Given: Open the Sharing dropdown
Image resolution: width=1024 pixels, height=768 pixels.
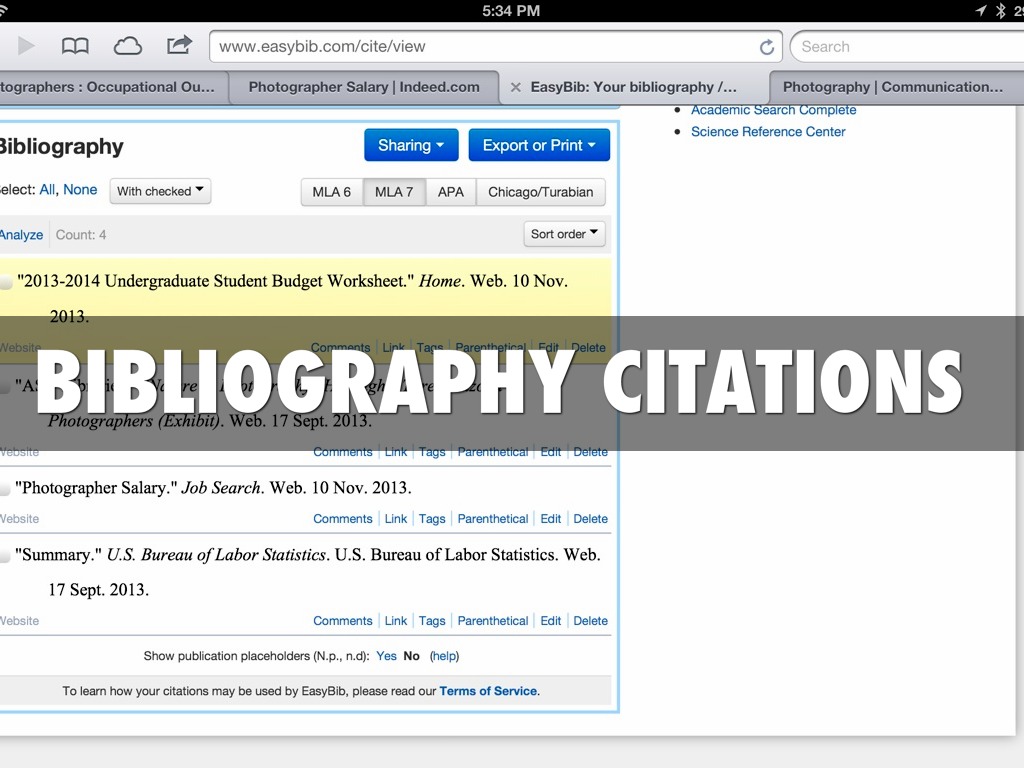Looking at the screenshot, I should (x=411, y=145).
